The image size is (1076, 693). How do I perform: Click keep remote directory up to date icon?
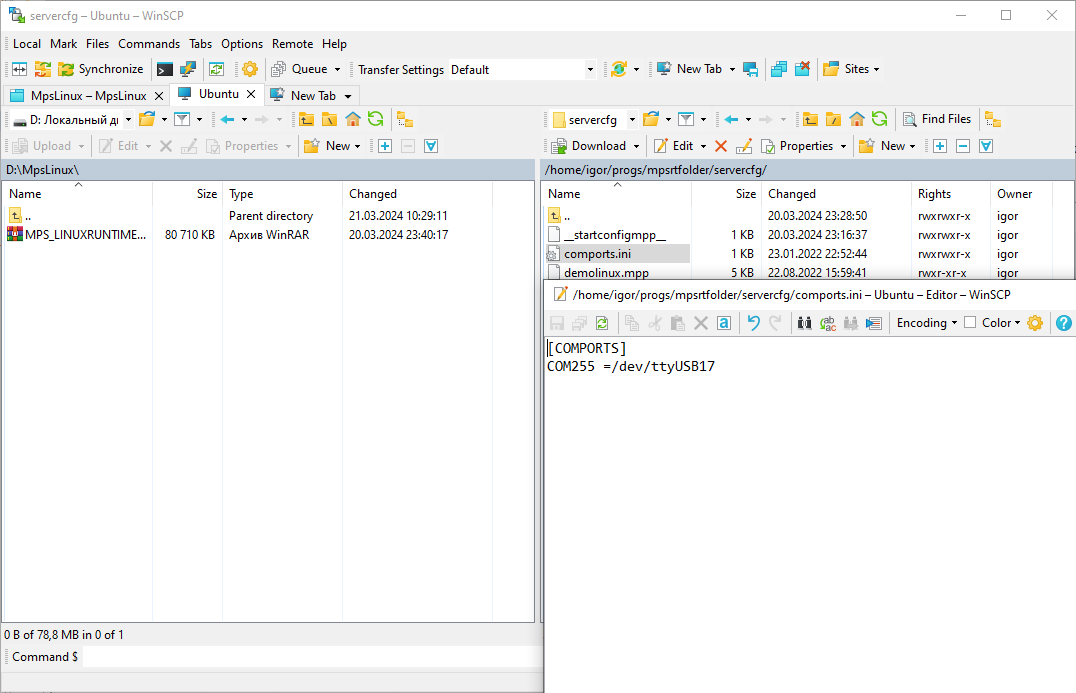(x=217, y=69)
